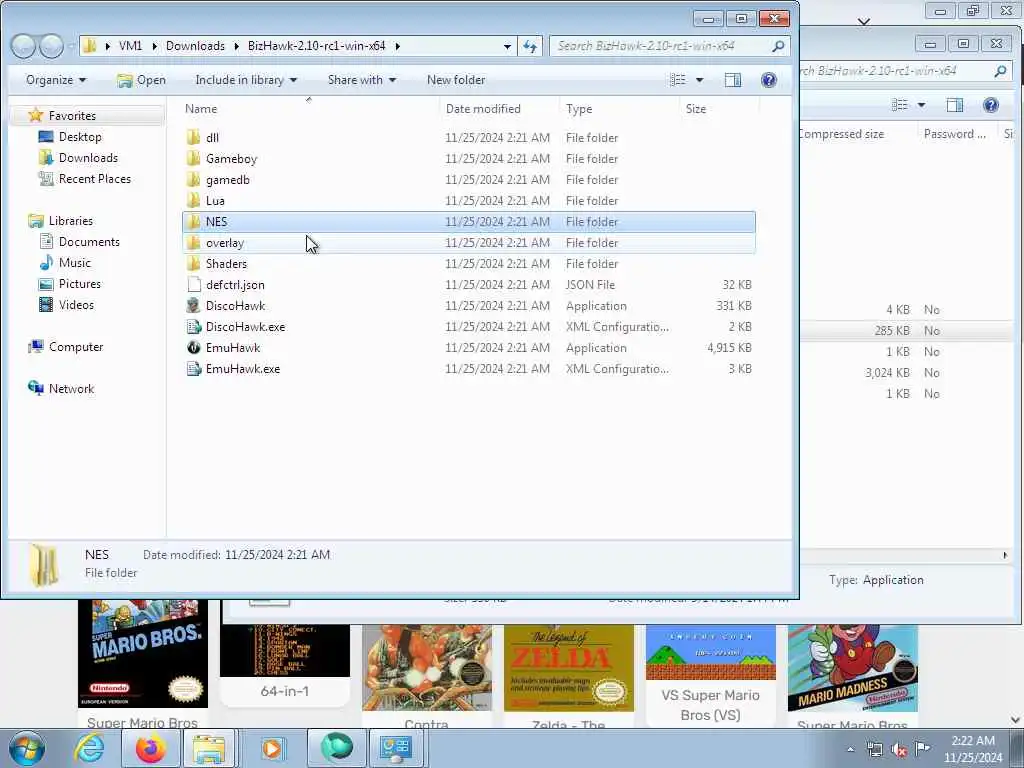The height and width of the screenshot is (768, 1024).
Task: Select the Shaders folder icon
Action: pos(193,264)
